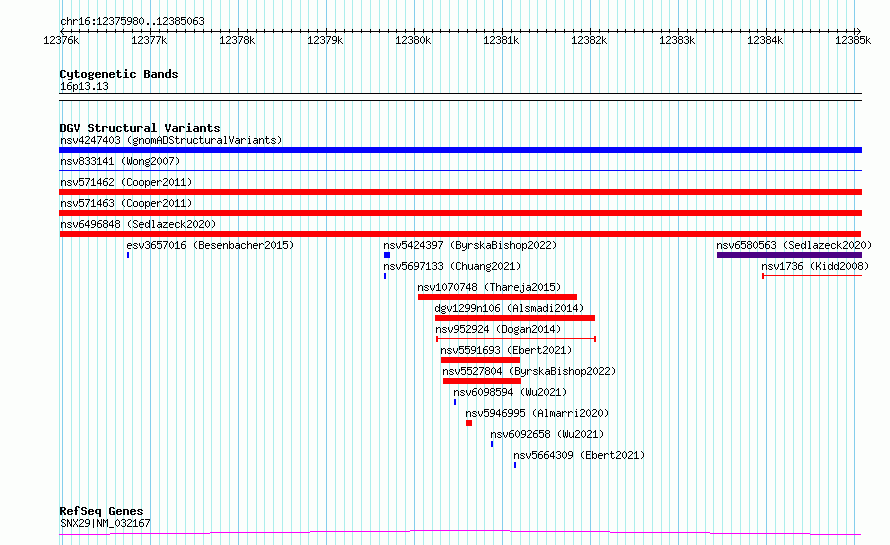Click the 12382k ruler tick label
This screenshot has height=545, width=890.
tap(589, 40)
